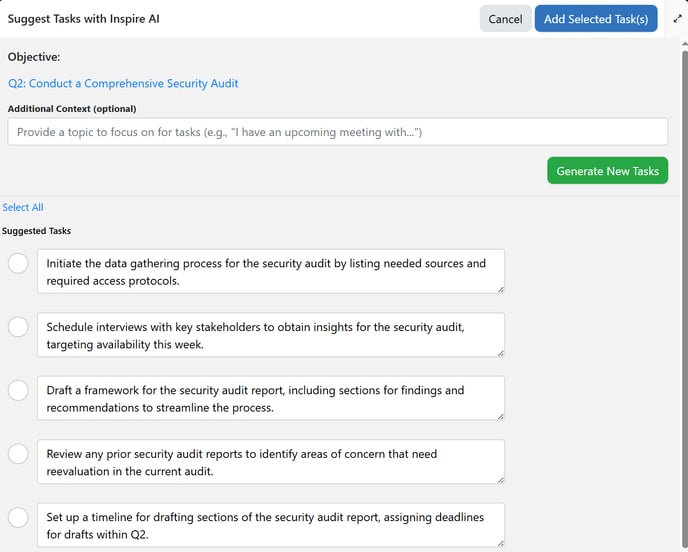This screenshot has height=552, width=688.
Task: Tick the review prior security audit reports checkbox
Action: pyautogui.click(x=18, y=454)
